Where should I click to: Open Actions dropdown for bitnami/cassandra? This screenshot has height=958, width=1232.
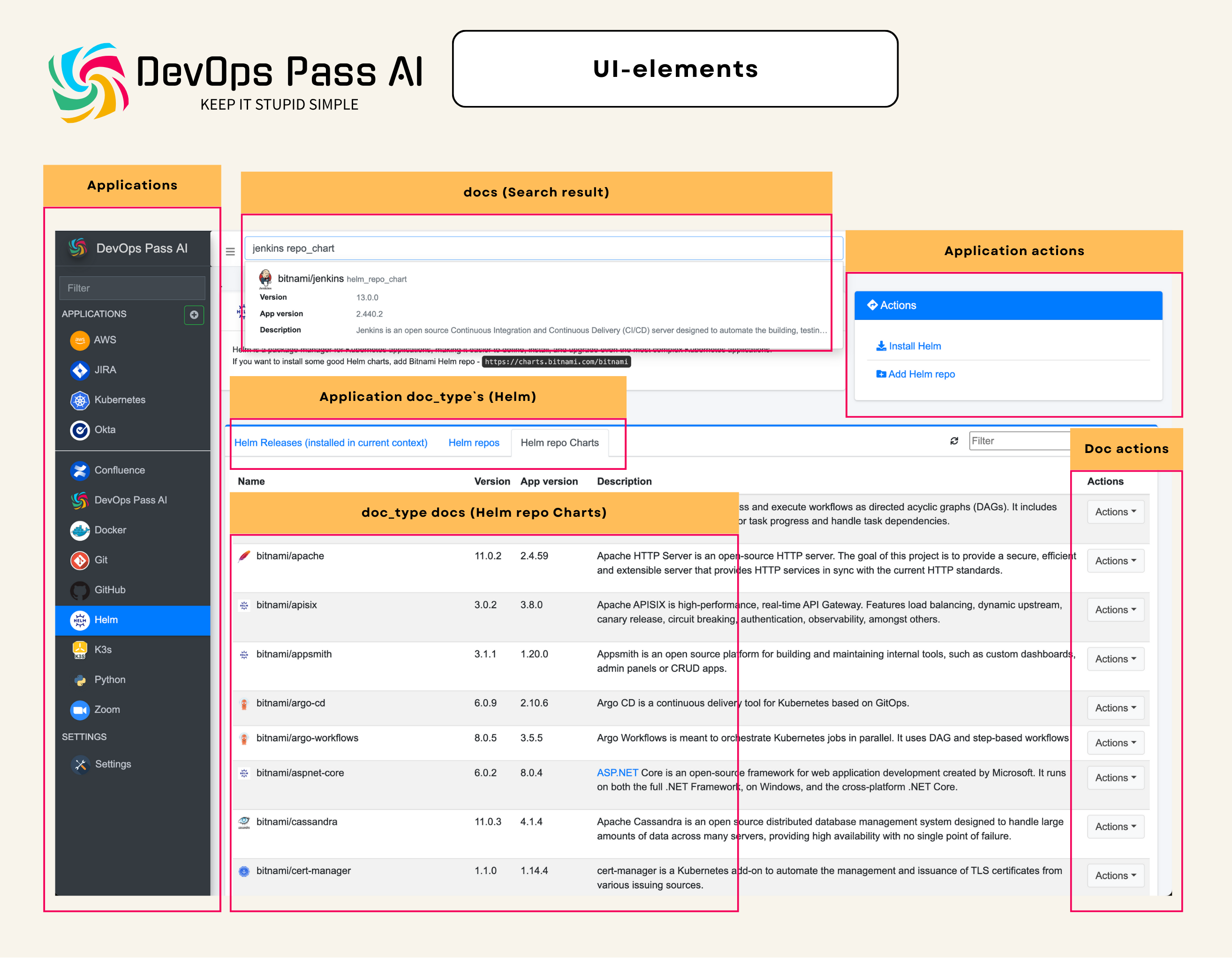point(1115,827)
